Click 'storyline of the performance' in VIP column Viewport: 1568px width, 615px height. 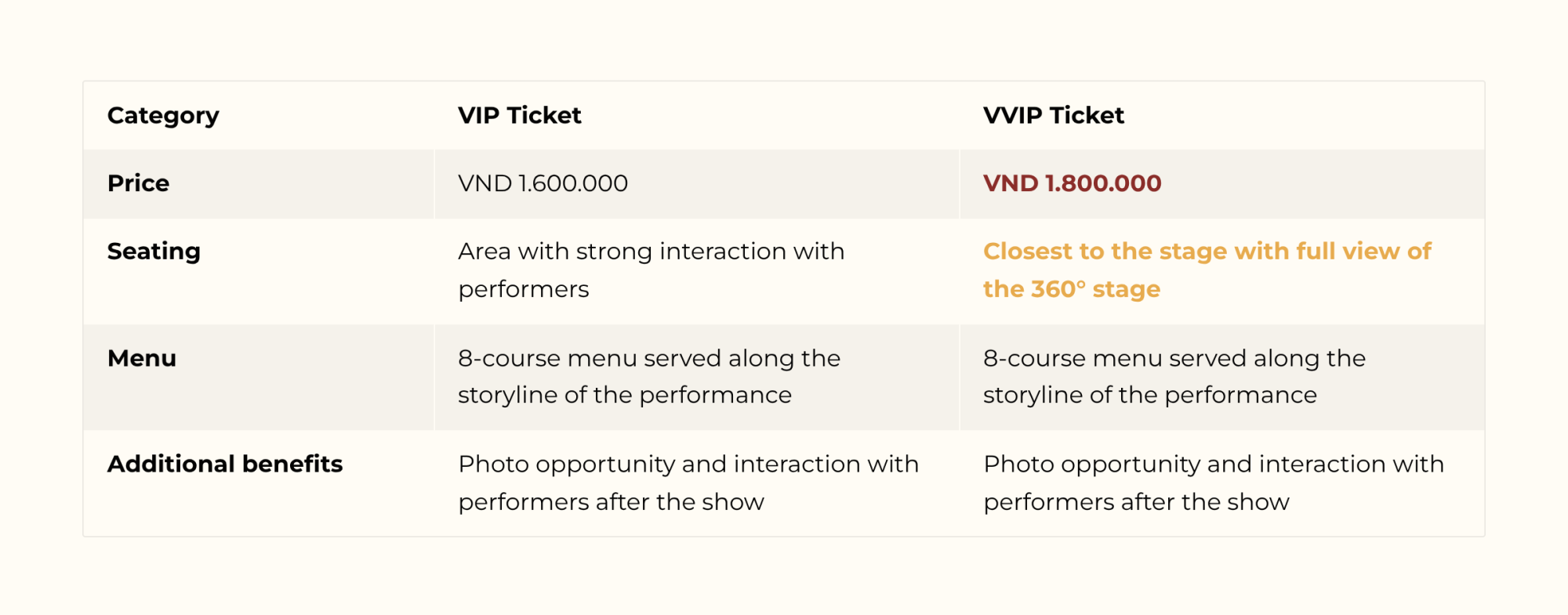coord(624,395)
